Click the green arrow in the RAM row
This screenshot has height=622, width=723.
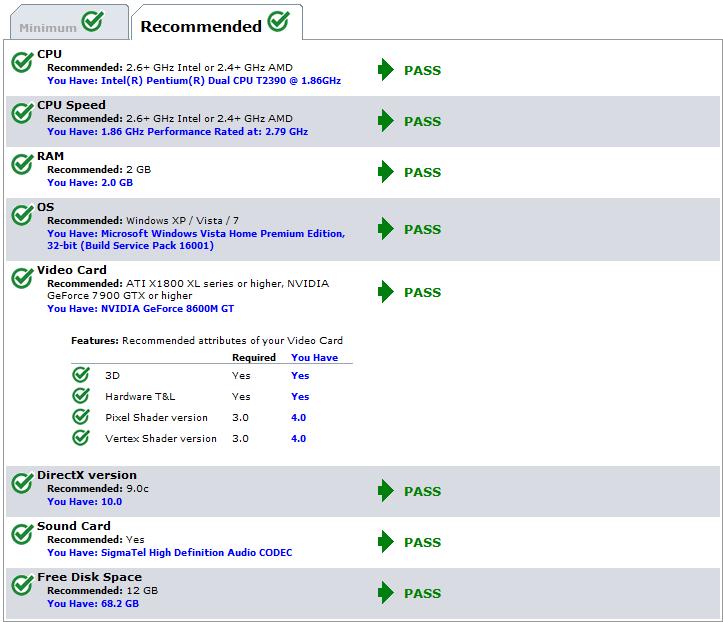(x=385, y=172)
